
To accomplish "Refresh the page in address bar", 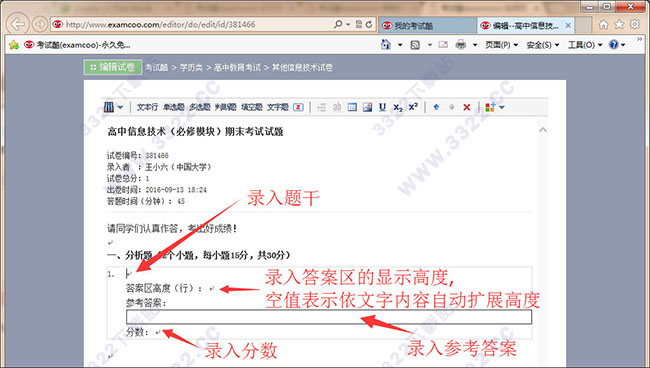I will coord(369,24).
